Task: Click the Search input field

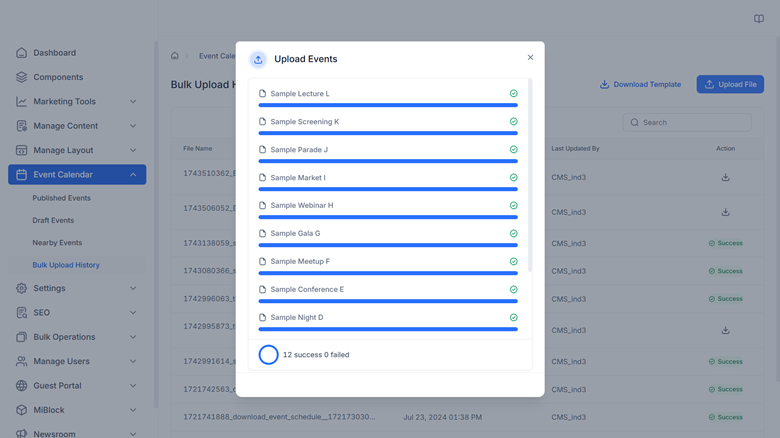Action: [686, 122]
